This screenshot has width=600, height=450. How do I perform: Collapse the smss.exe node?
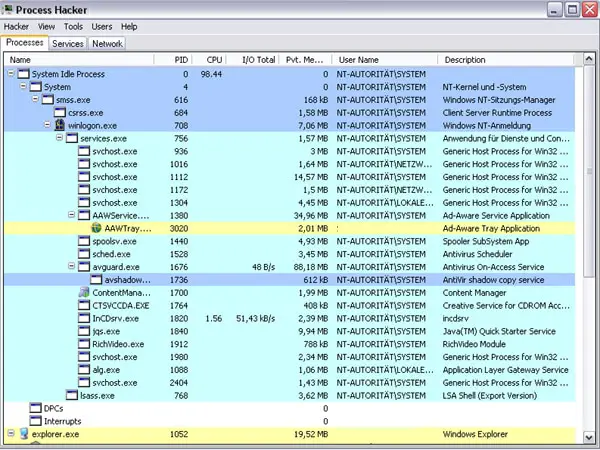[x=35, y=99]
